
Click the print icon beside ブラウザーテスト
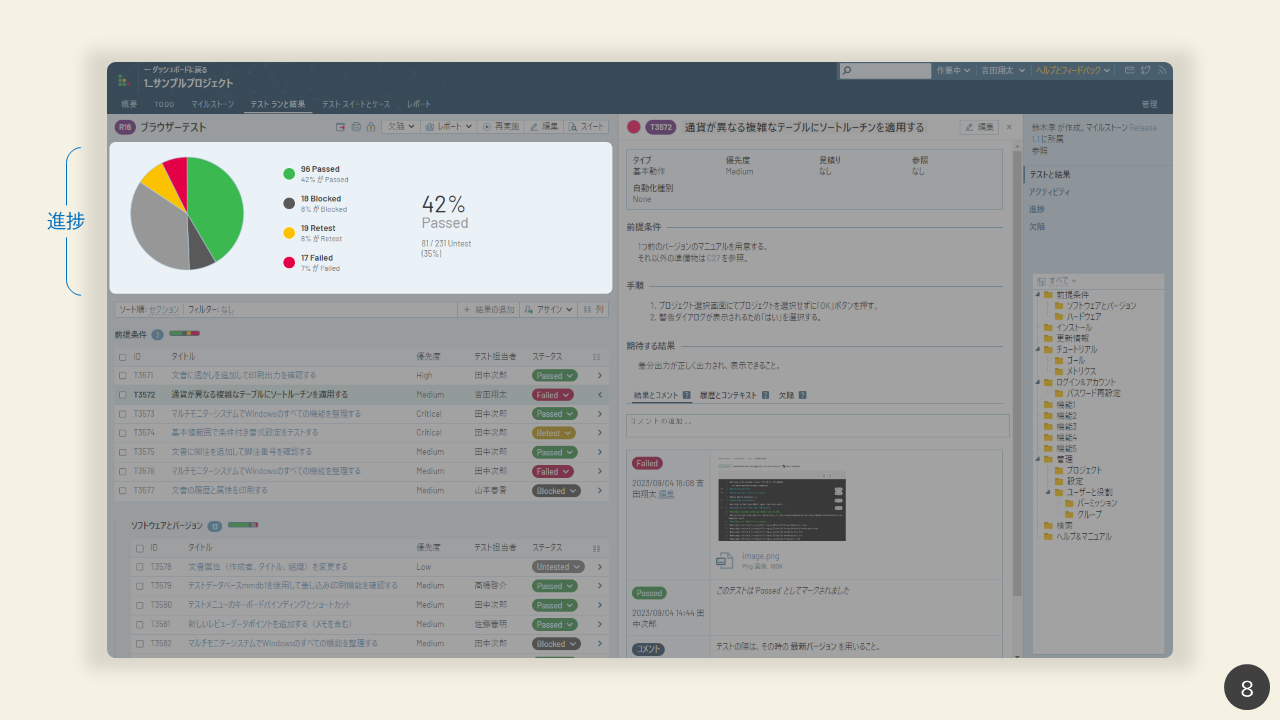click(356, 127)
